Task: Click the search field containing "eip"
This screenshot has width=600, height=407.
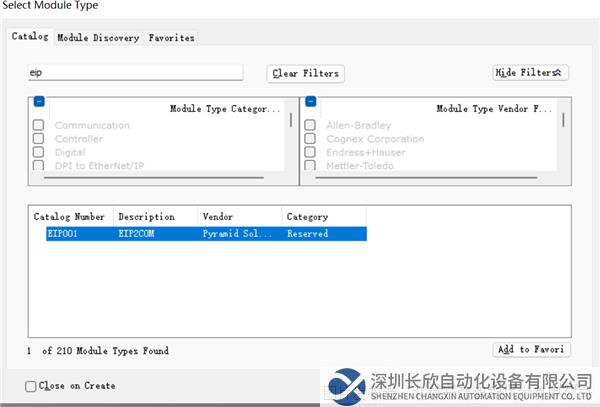Action: coord(135,73)
